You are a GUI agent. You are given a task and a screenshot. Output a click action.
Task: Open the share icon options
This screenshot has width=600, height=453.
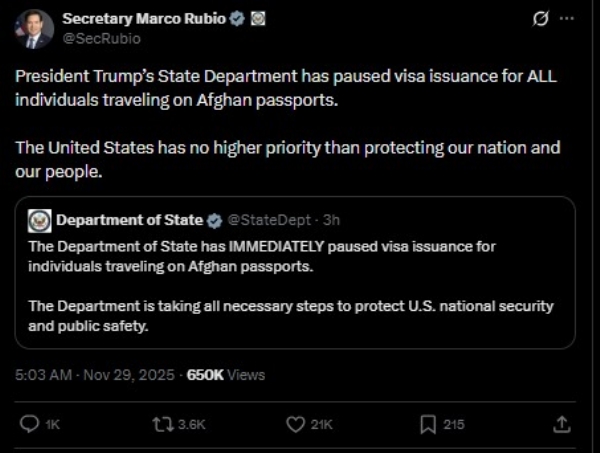[562, 424]
